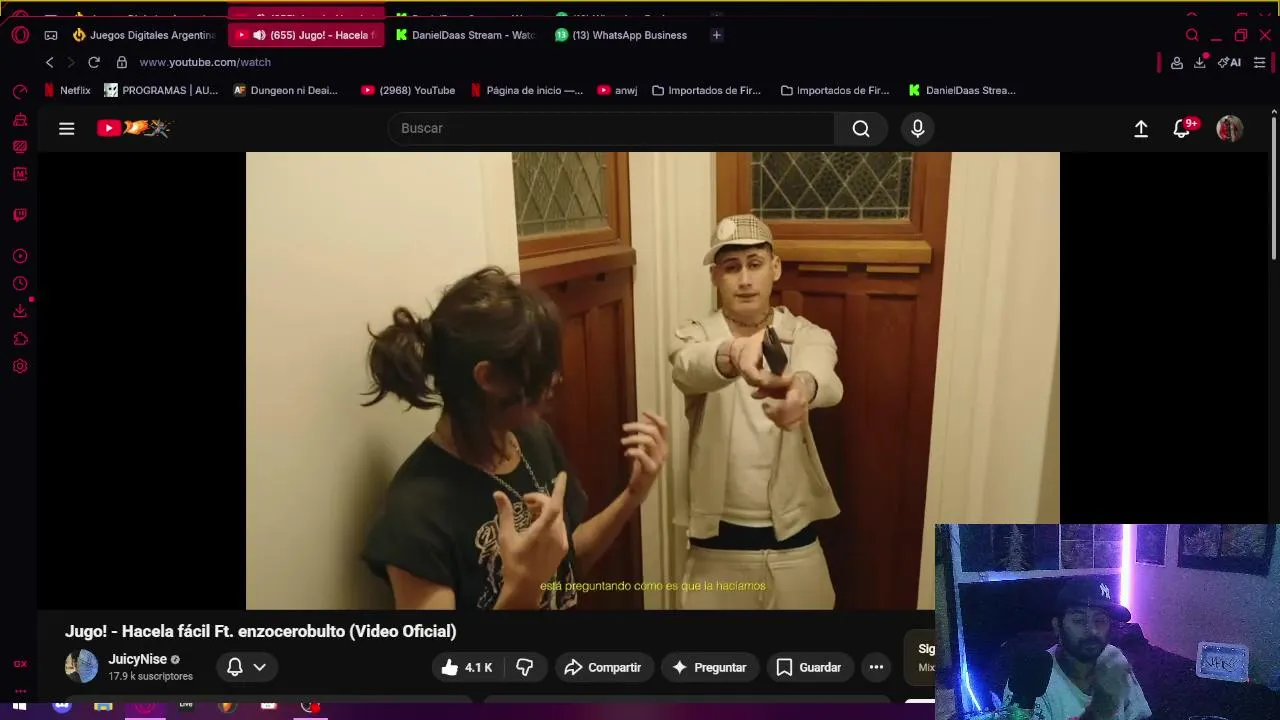The width and height of the screenshot is (1280, 720).
Task: Open the Easy Setup sliders icon
Action: pyautogui.click(x=1260, y=62)
